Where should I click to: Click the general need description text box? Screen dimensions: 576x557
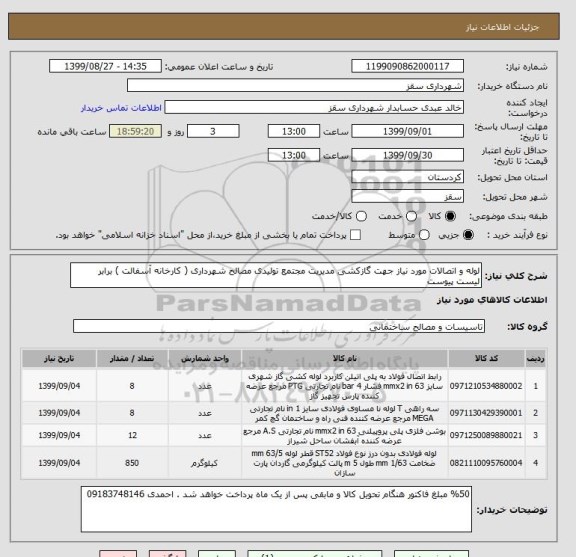tap(276, 275)
